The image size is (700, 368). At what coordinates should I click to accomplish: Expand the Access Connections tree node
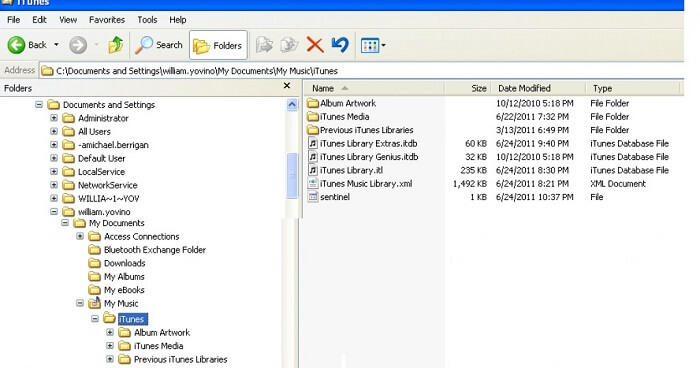80,236
